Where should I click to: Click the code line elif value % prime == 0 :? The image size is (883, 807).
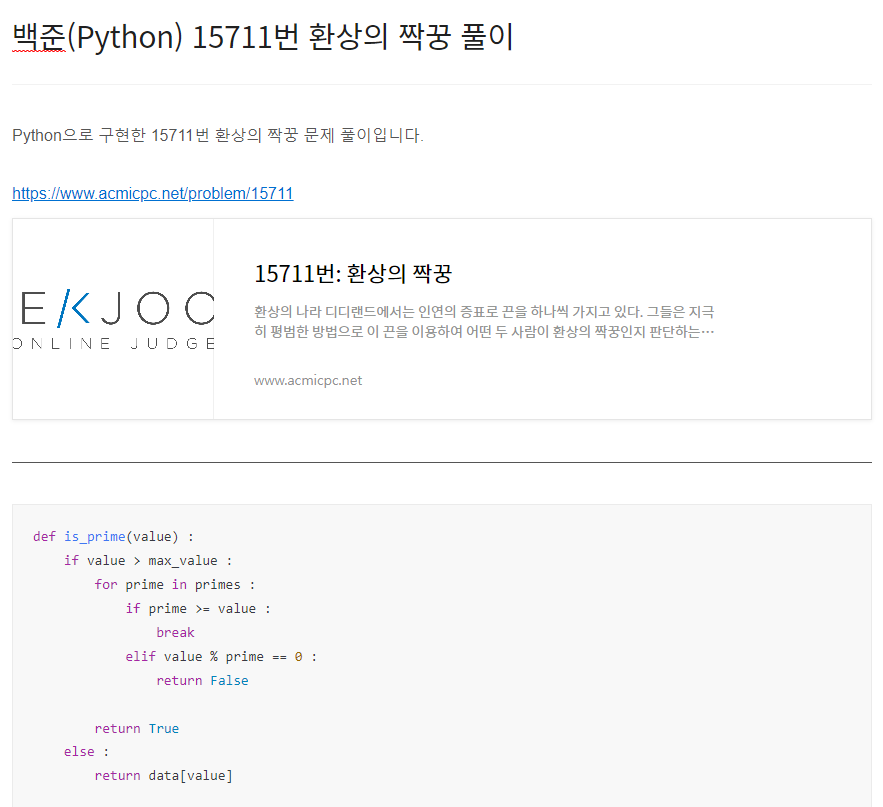click(x=221, y=657)
